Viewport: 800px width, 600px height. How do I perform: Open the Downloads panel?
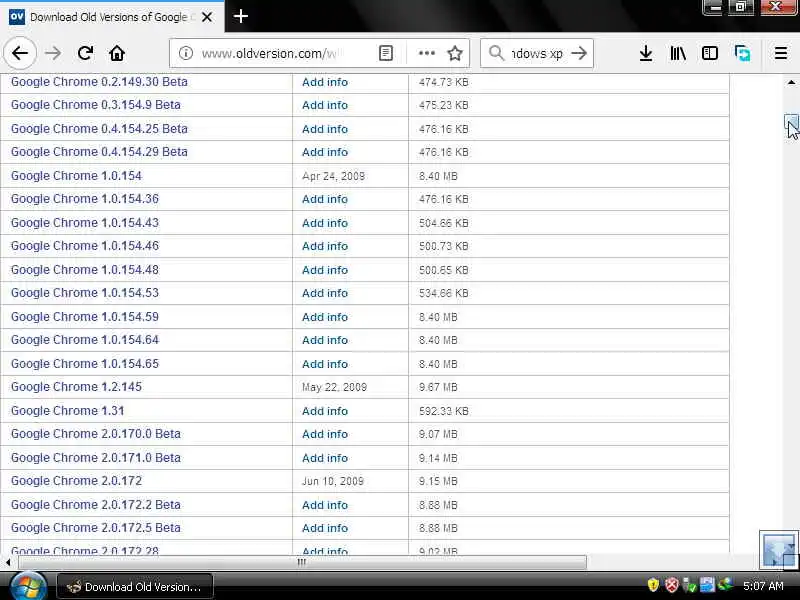point(646,53)
